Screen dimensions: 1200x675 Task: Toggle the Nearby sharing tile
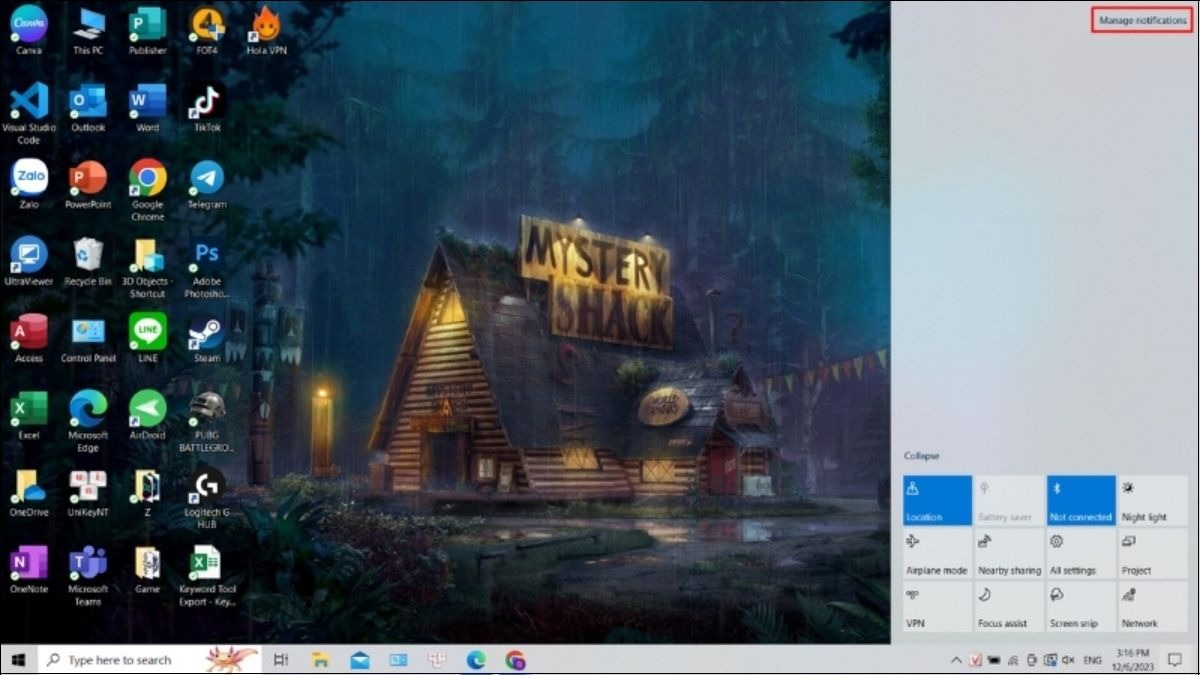pyautogui.click(x=1009, y=554)
